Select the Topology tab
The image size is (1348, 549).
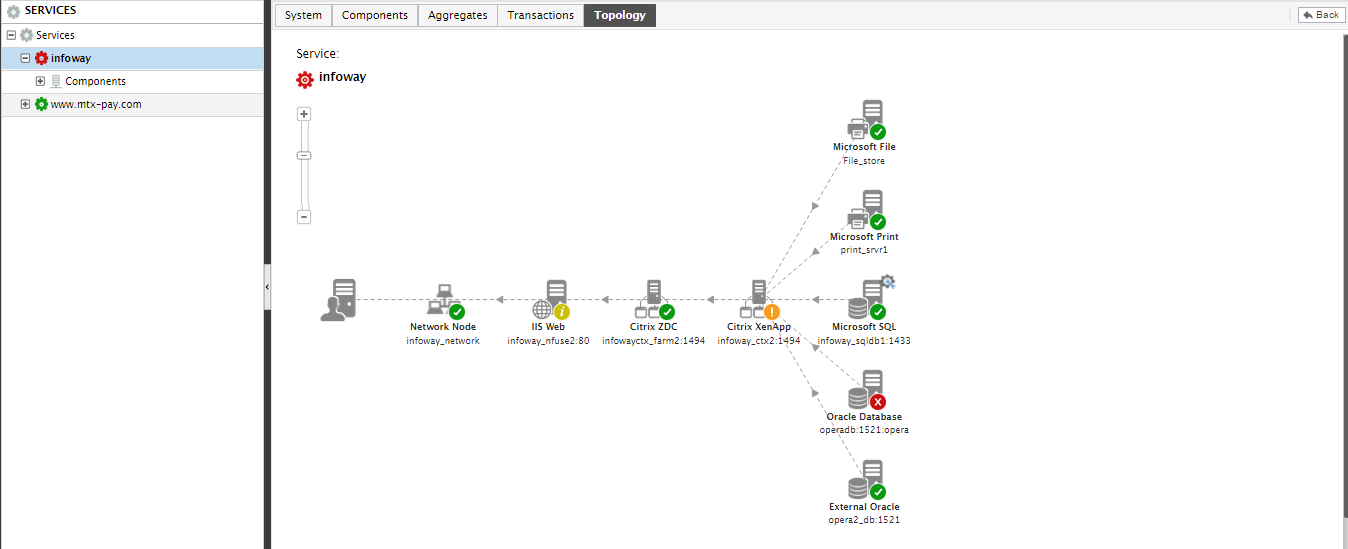click(620, 15)
